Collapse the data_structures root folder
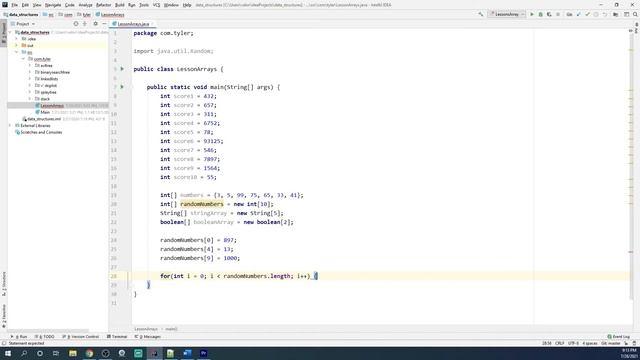Screen dimensions: 640x360 click(11, 32)
